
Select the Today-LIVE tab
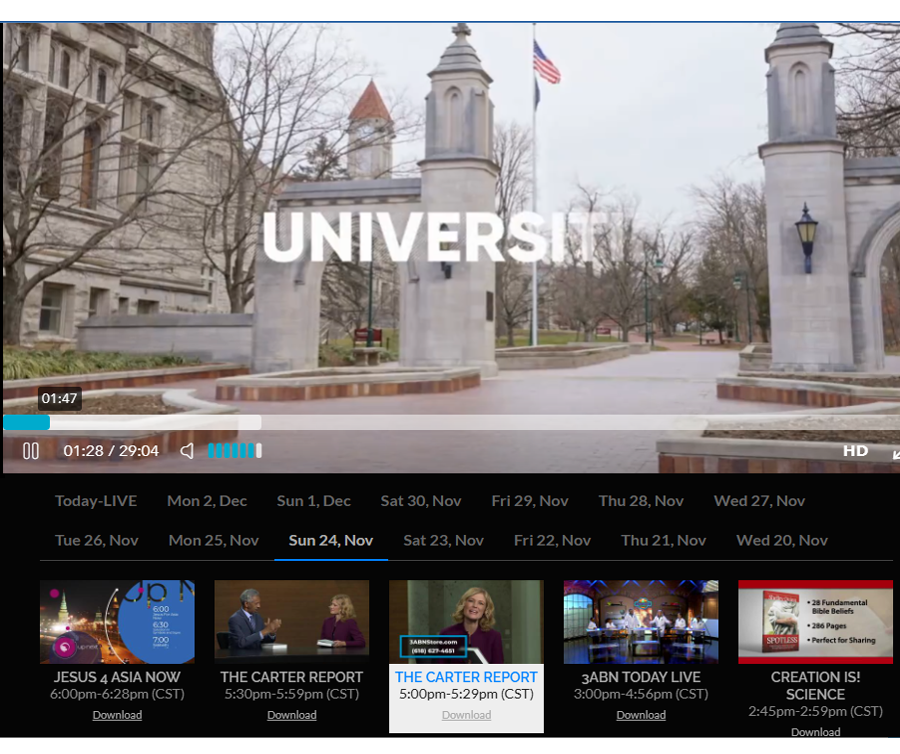(96, 501)
